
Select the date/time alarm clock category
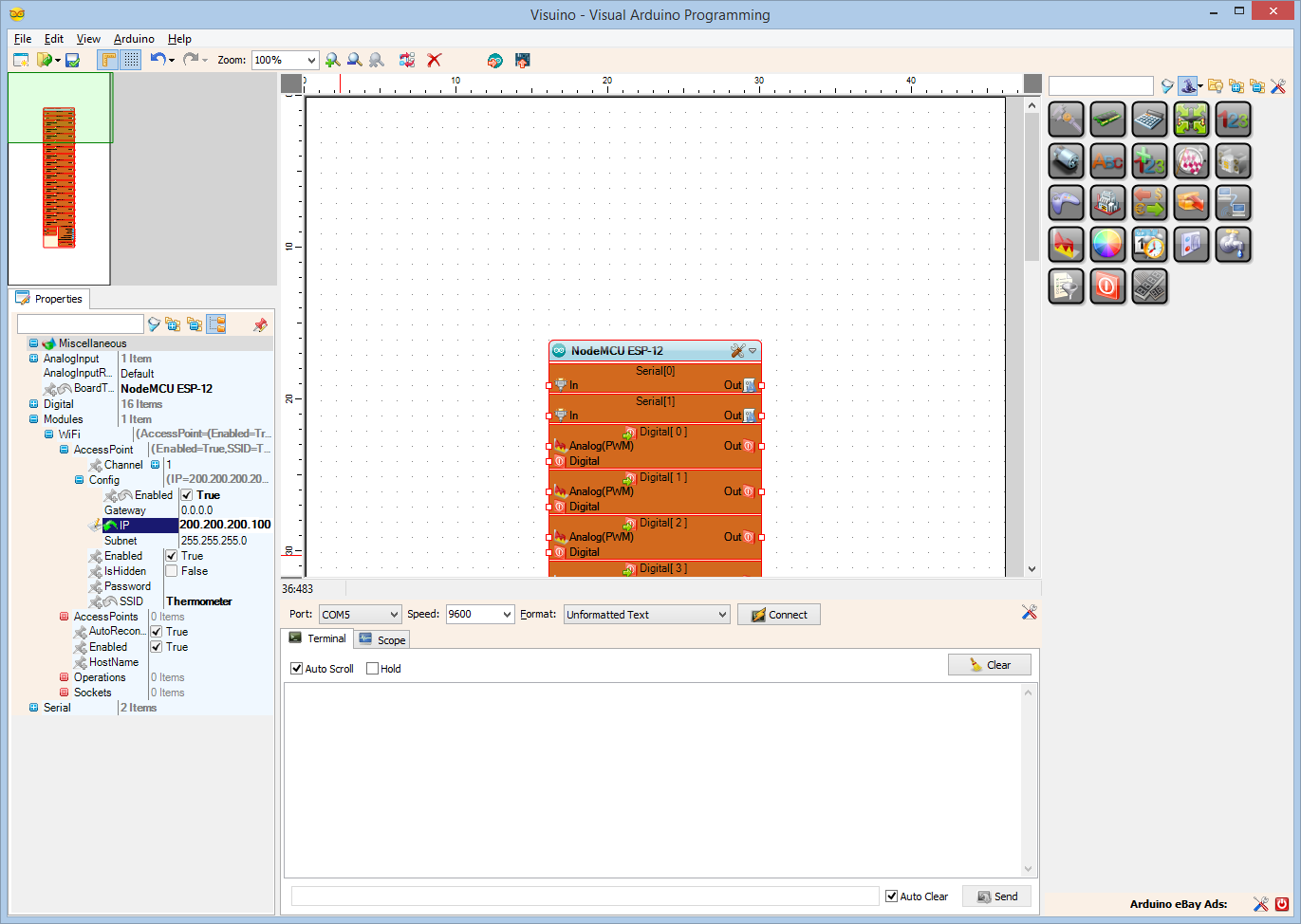click(x=1150, y=245)
